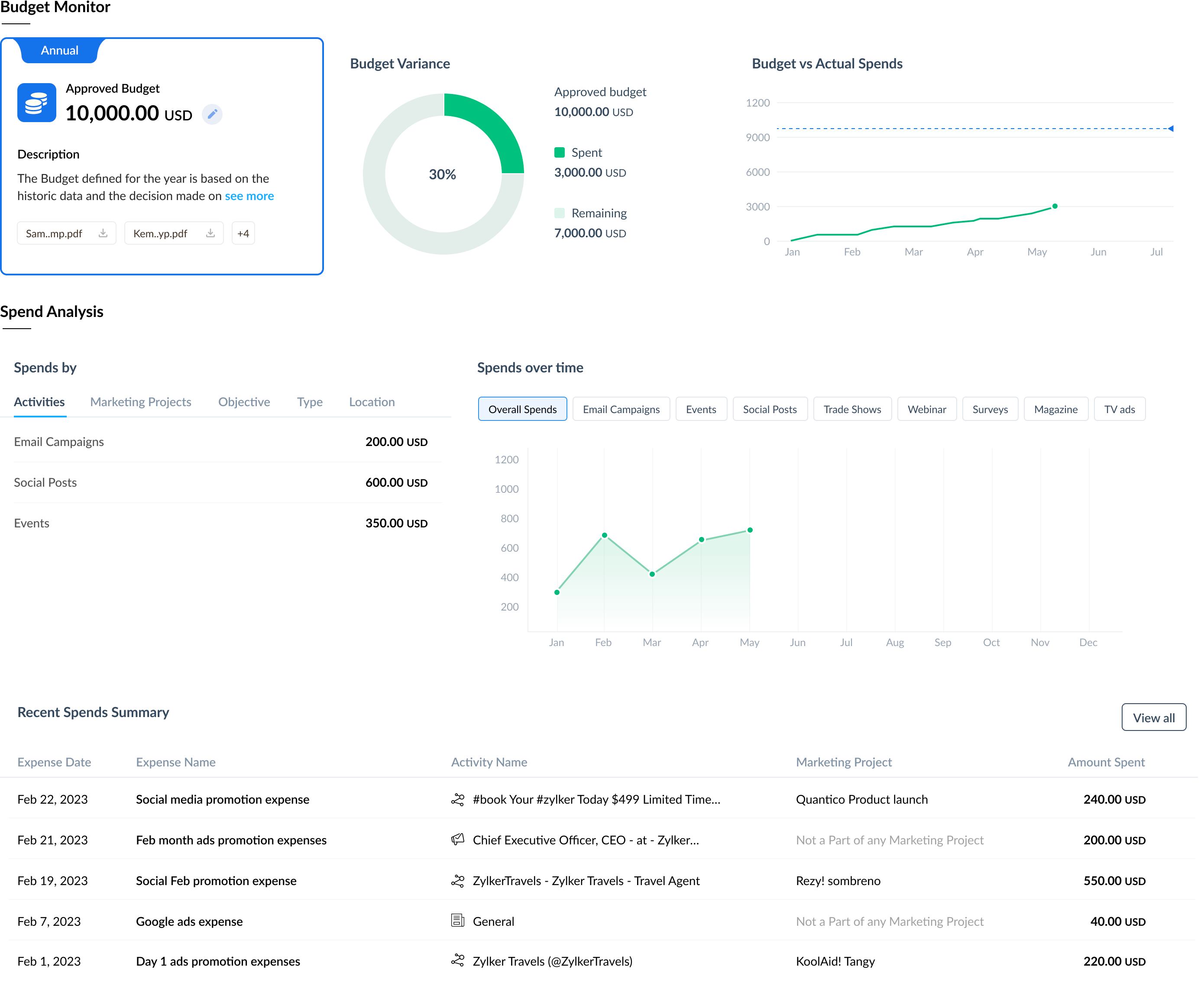Expand the +4 more attachments chip
The height and width of the screenshot is (989, 1204).
(x=243, y=233)
